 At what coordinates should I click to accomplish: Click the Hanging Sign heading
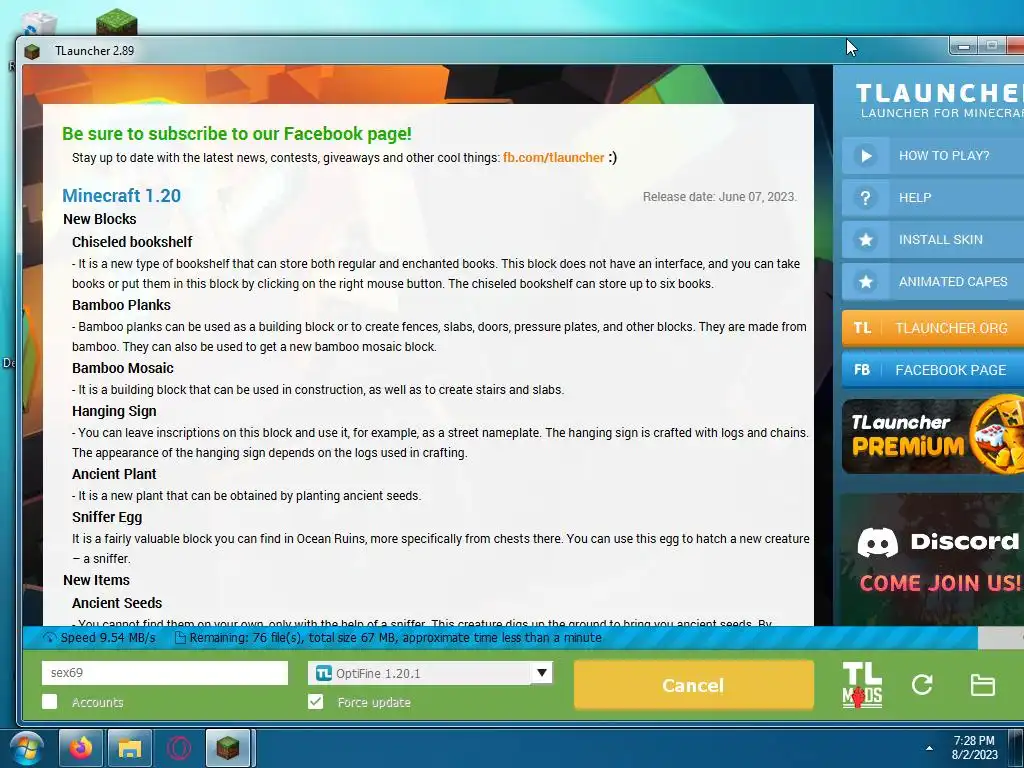(114, 411)
